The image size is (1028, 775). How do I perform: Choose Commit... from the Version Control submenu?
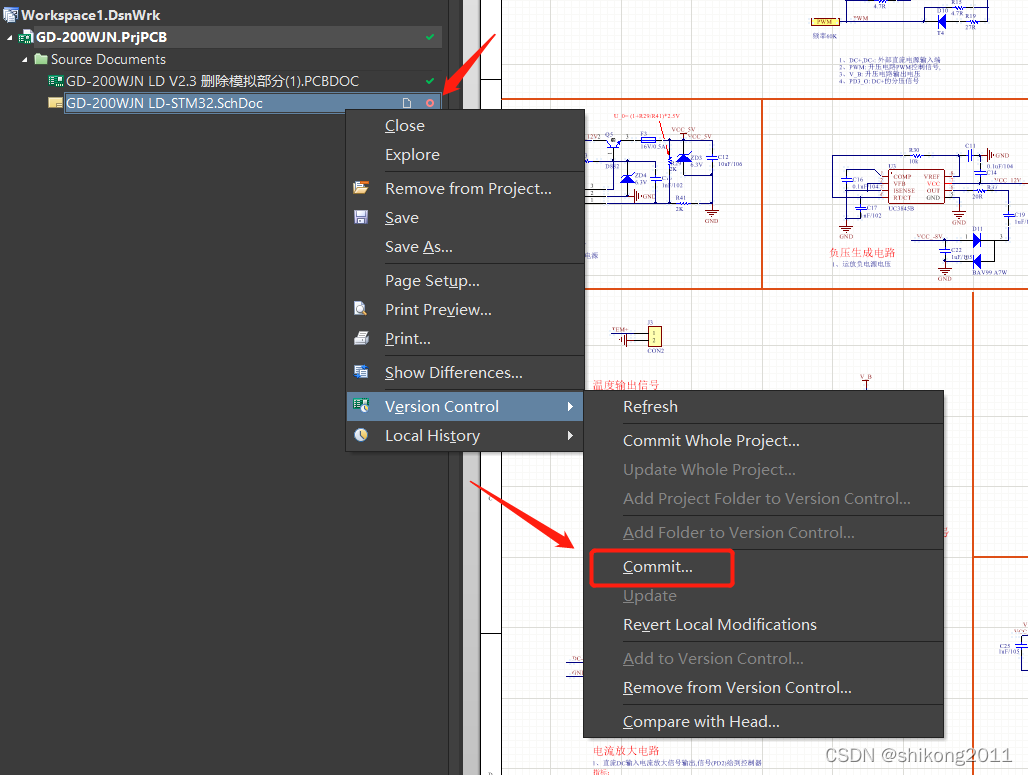(657, 567)
